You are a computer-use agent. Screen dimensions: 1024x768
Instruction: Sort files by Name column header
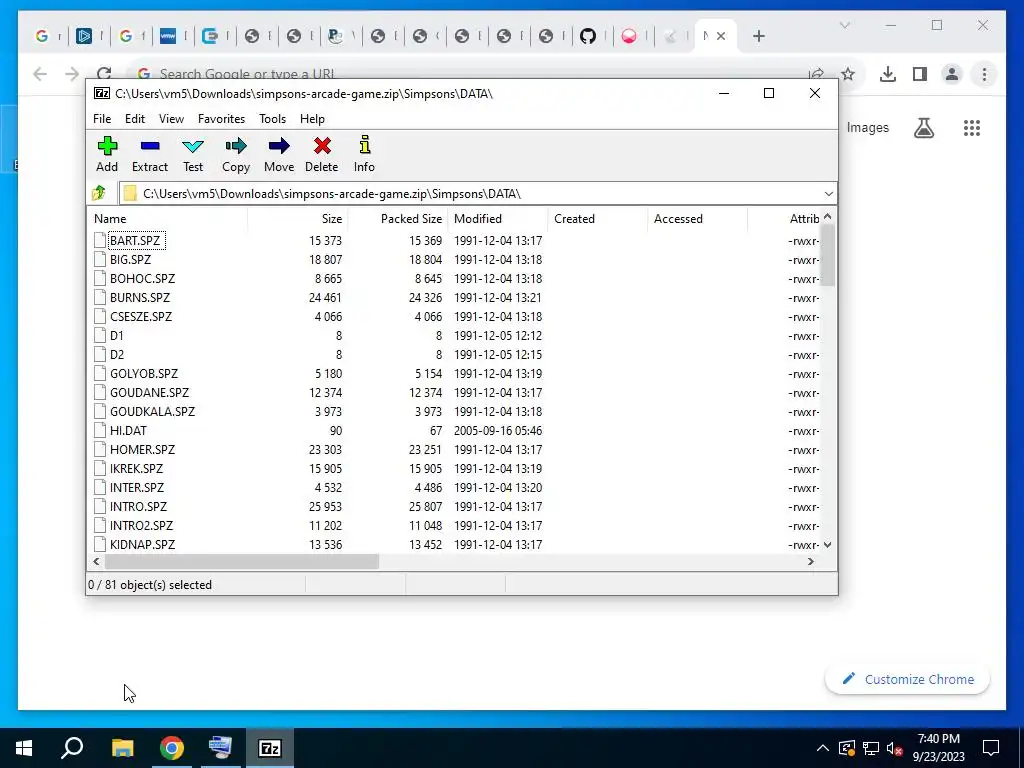[167, 219]
